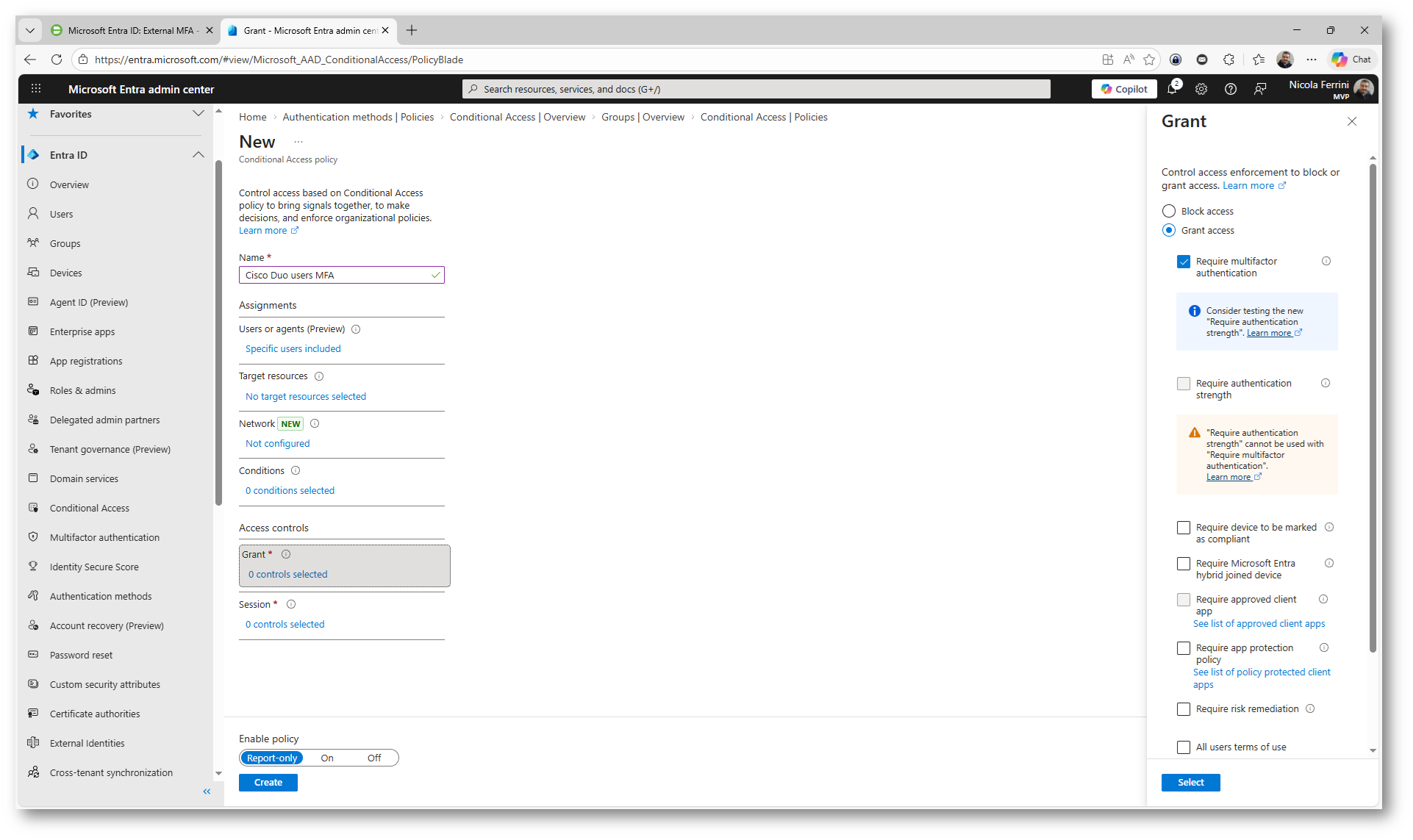Click the Help question mark icon

click(1230, 89)
